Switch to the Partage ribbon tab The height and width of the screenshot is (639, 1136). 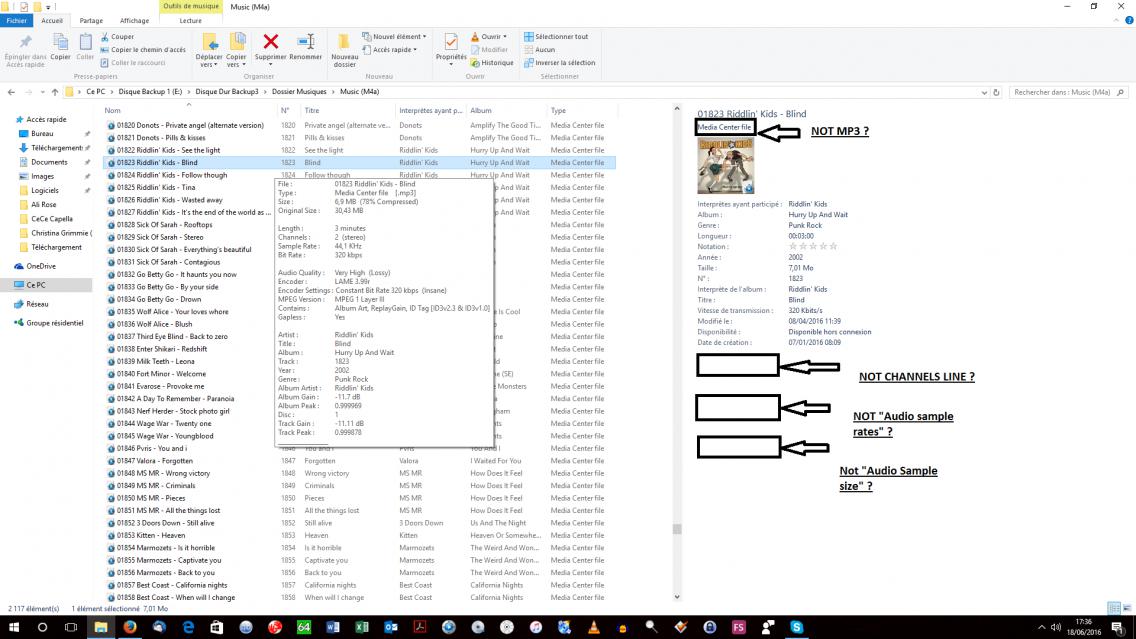pos(91,20)
